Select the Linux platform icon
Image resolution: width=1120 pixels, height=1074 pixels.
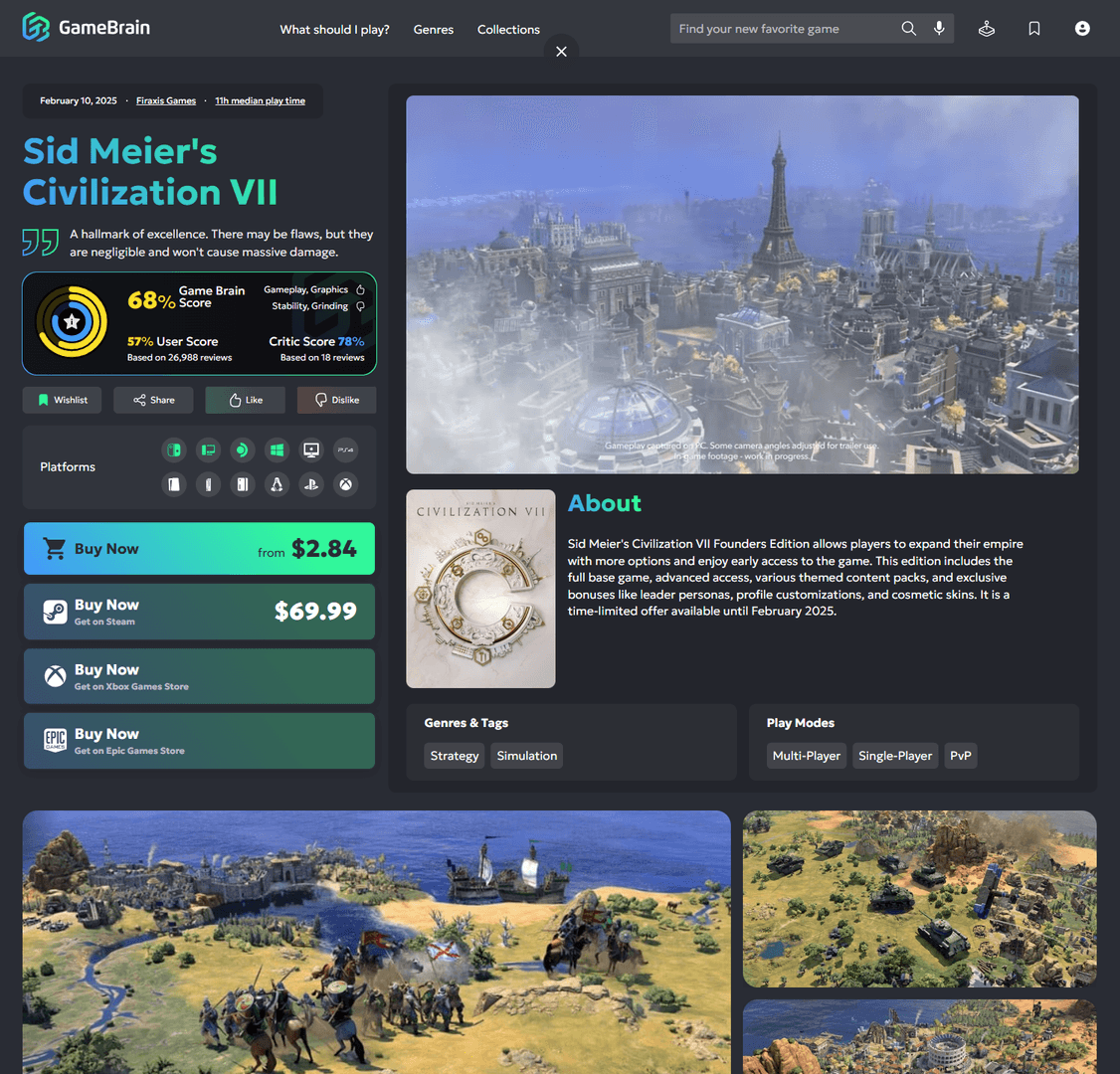(x=277, y=484)
